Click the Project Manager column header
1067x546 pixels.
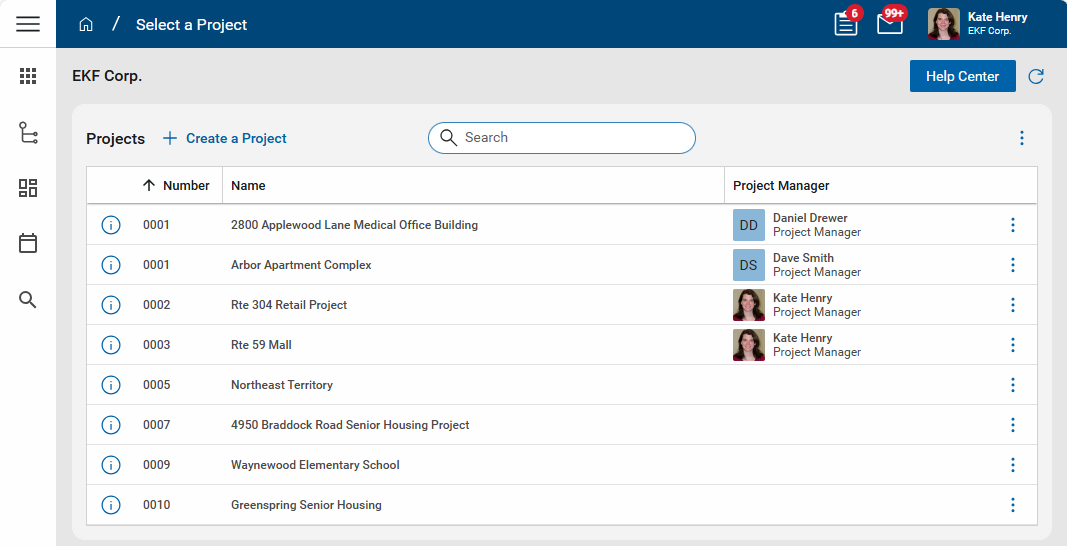(x=781, y=185)
